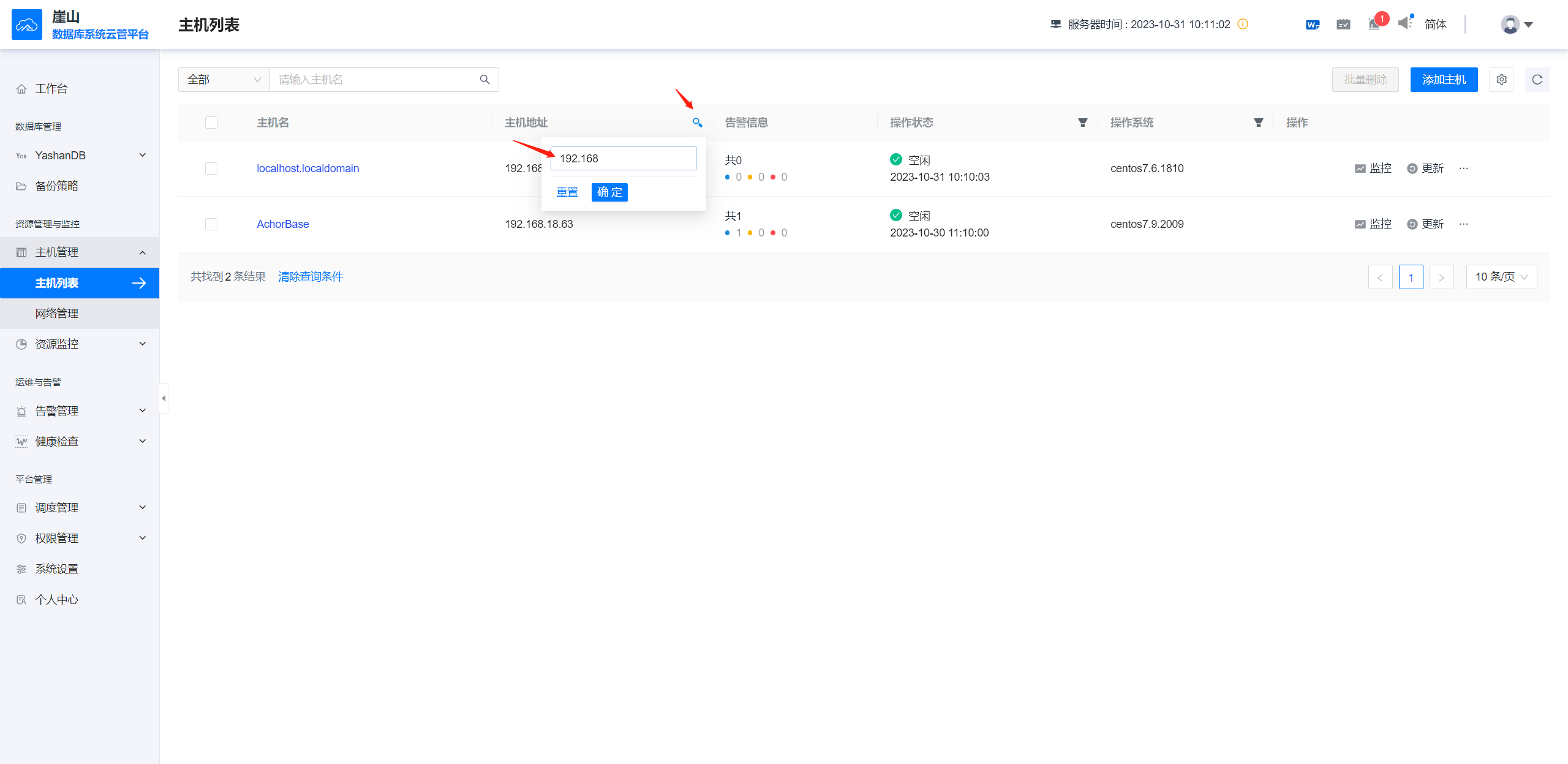Click the 操作状态 column filter icon

(1082, 123)
